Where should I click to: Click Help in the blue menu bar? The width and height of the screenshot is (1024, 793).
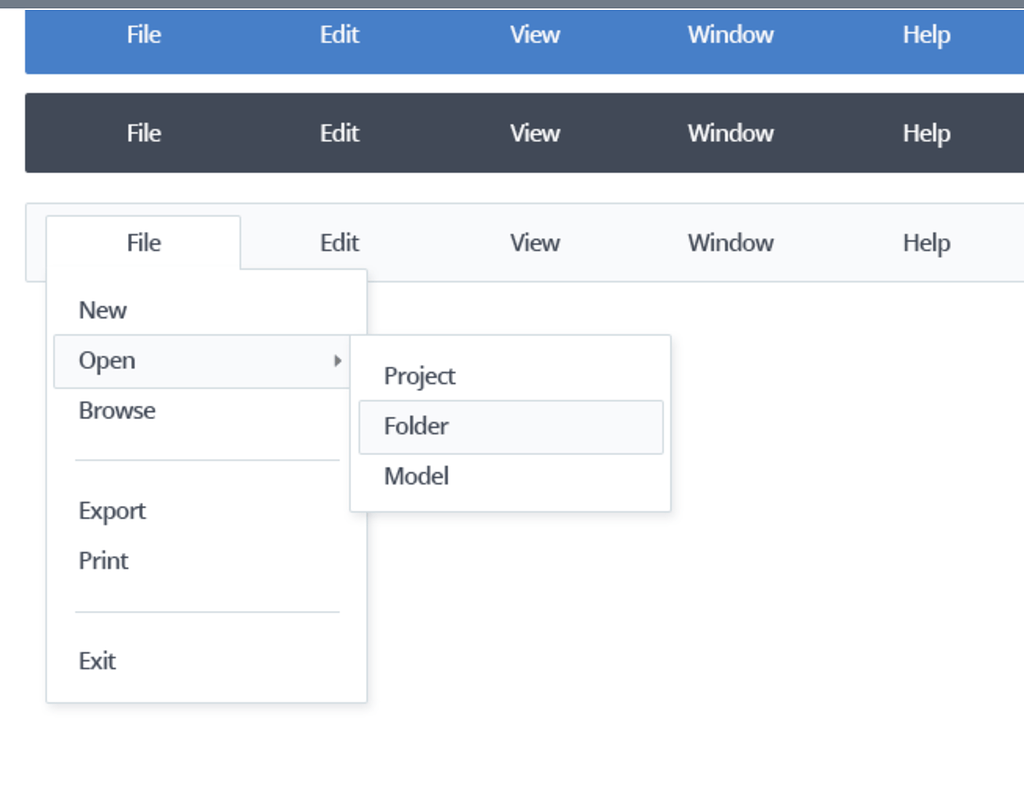coord(925,34)
